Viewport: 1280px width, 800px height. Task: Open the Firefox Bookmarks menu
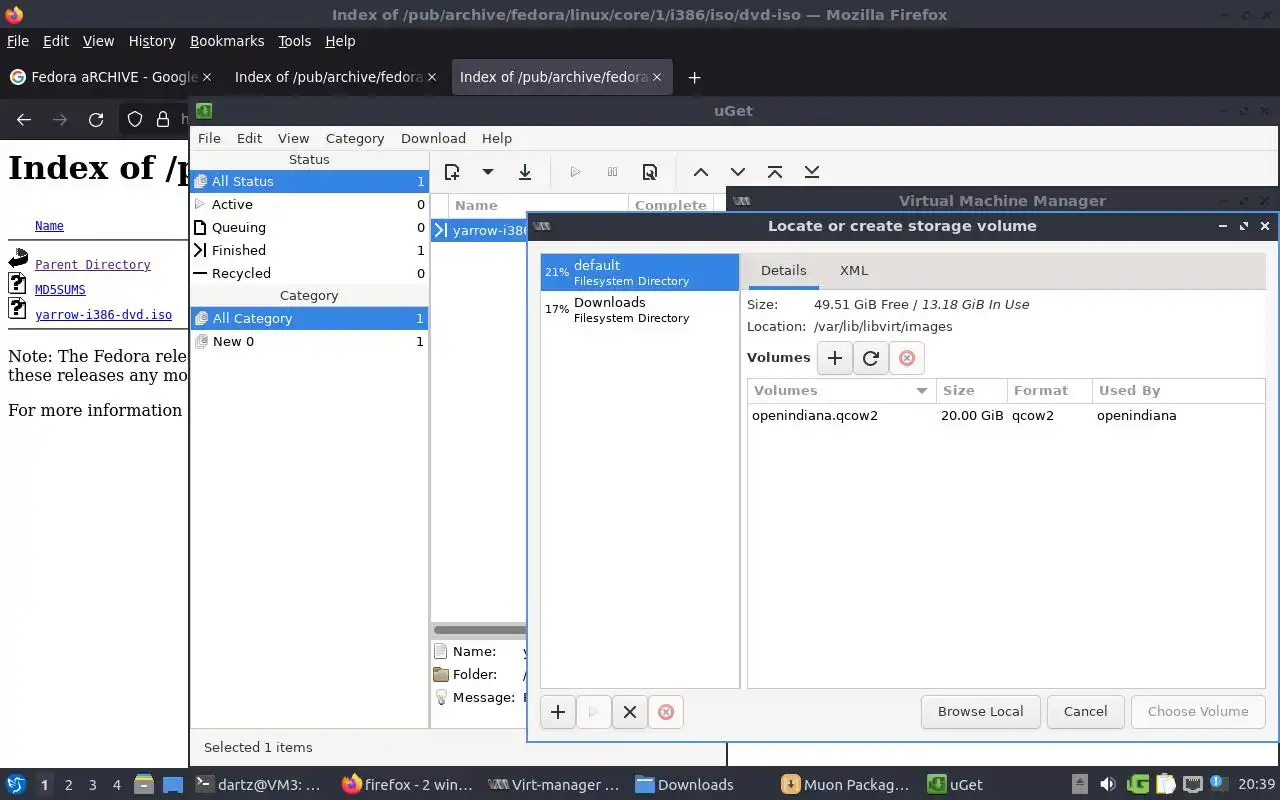point(227,41)
